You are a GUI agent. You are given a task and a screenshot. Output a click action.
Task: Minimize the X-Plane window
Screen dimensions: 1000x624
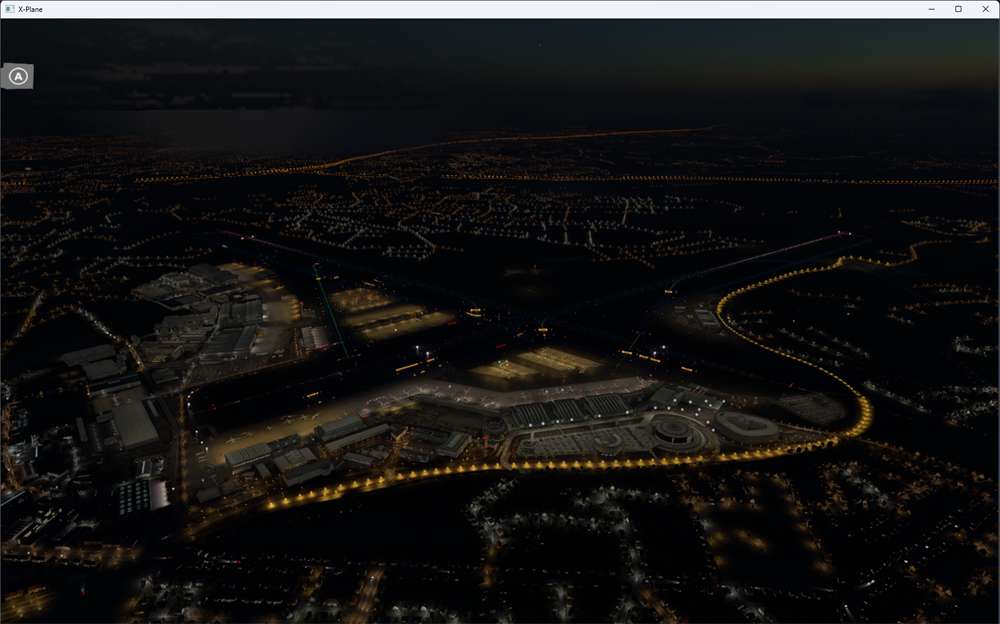931,9
